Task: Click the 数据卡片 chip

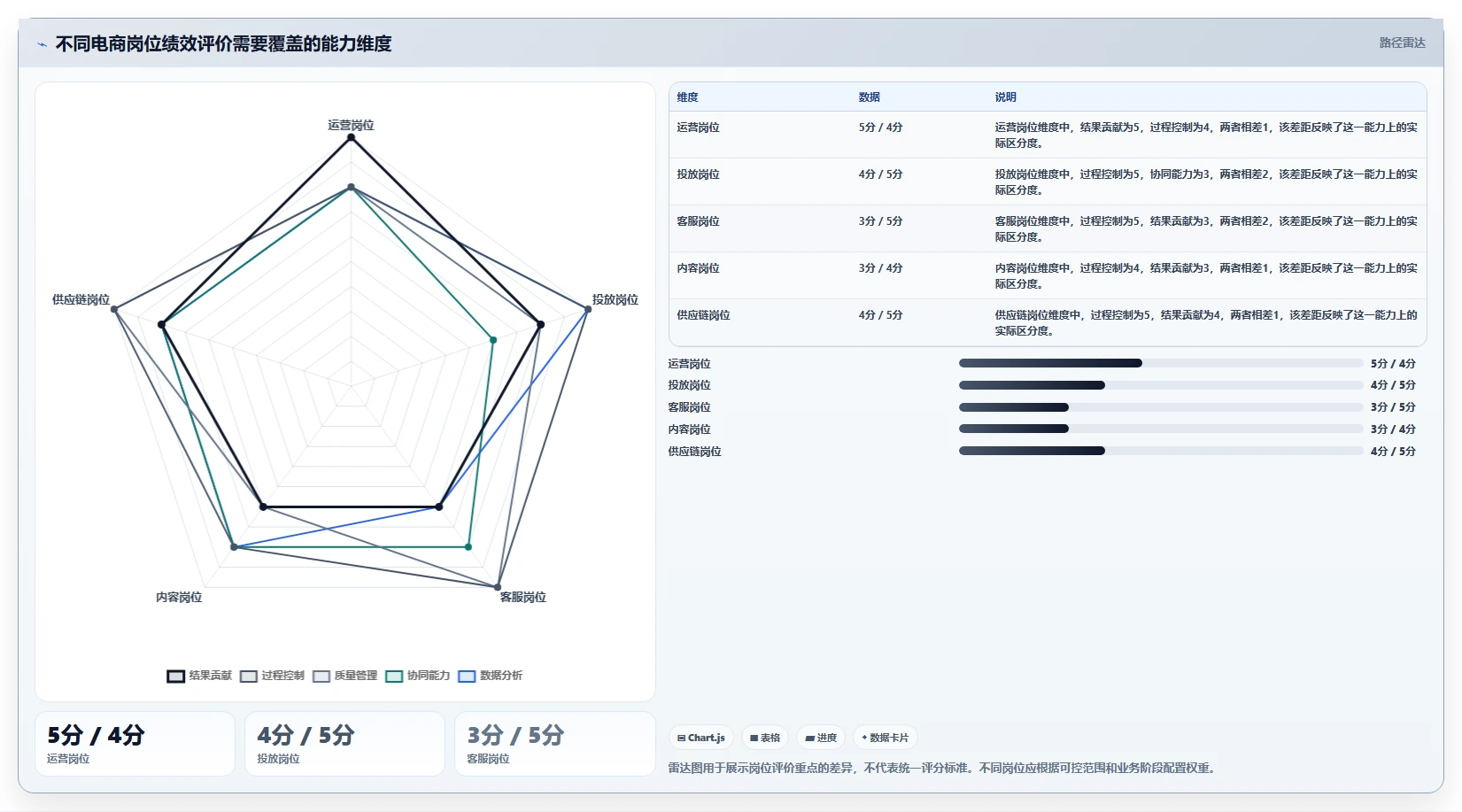Action: 886,738
